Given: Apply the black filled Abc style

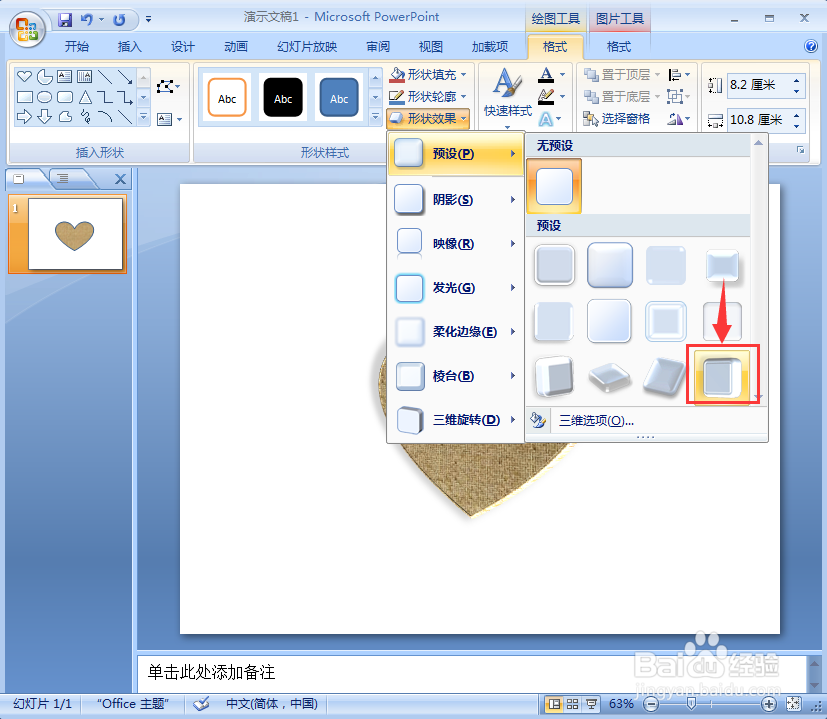Looking at the screenshot, I should tap(283, 98).
